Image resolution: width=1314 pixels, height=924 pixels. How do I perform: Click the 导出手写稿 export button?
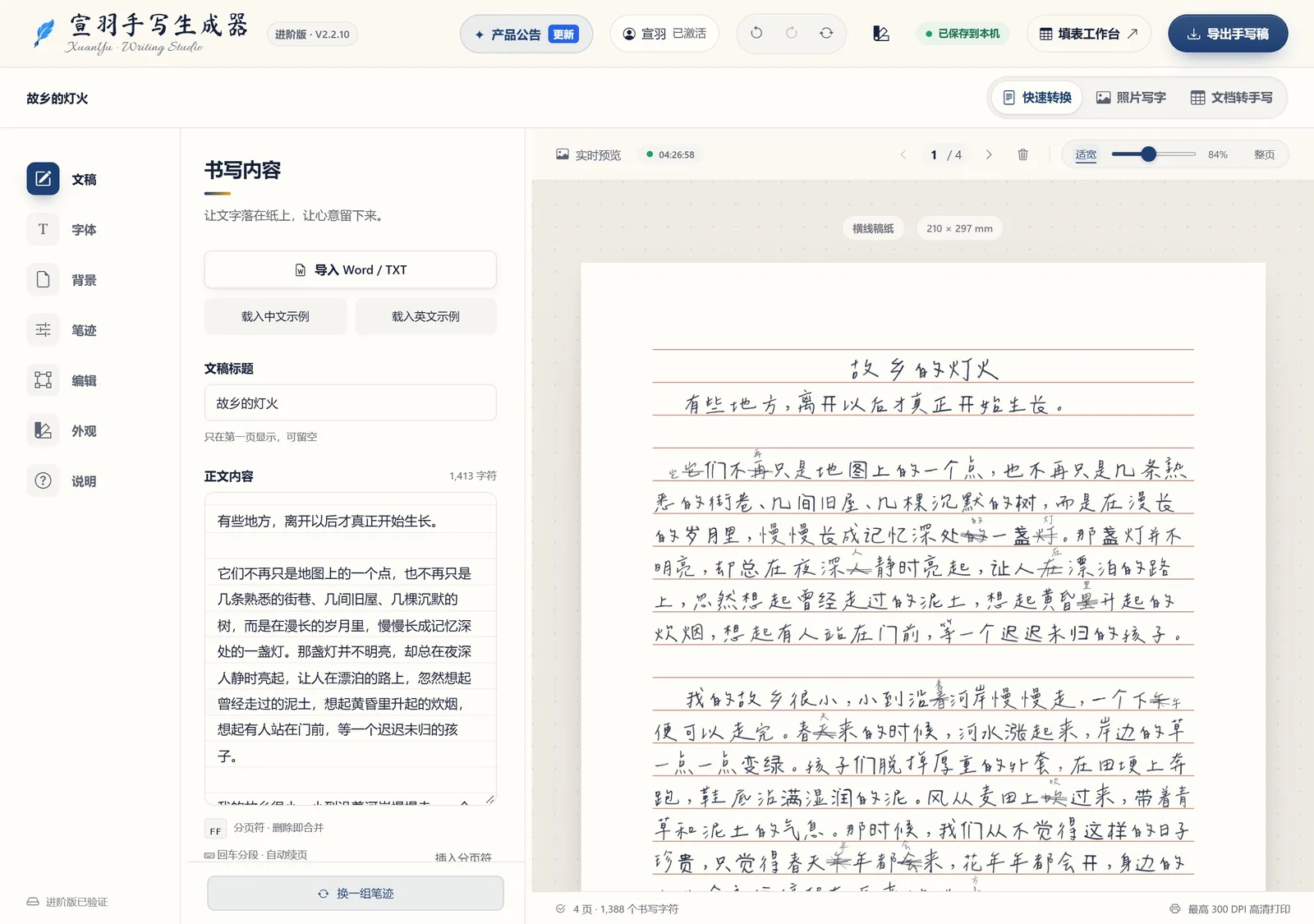click(1228, 34)
